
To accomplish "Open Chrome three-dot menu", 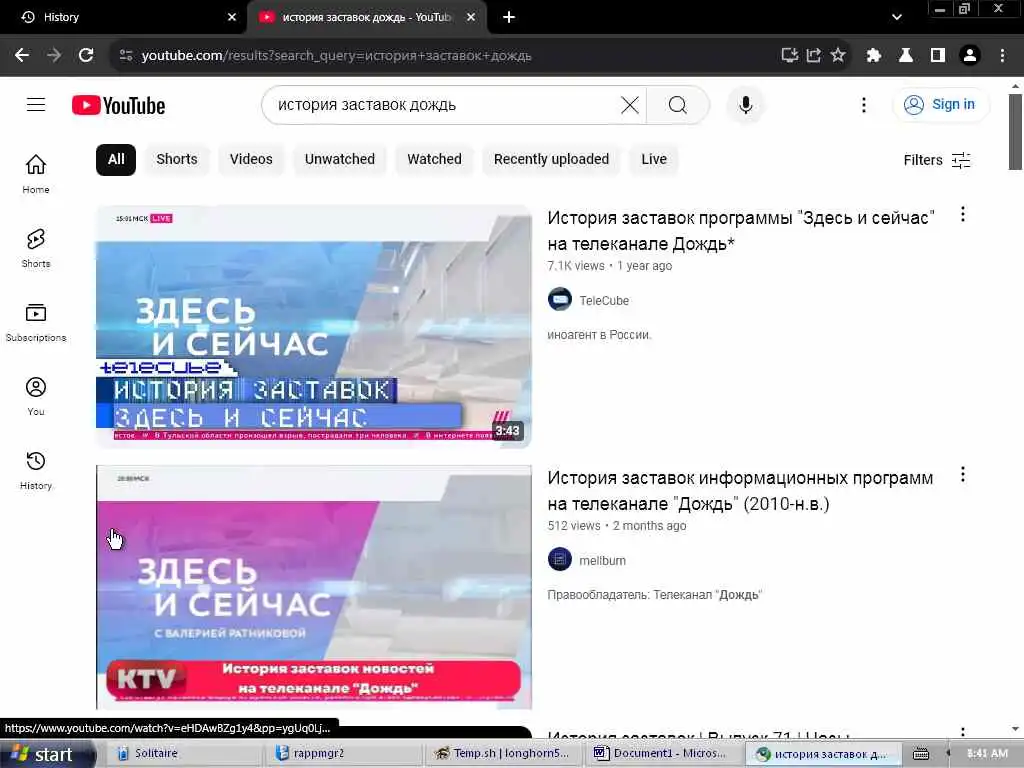I will pos(1002,56).
